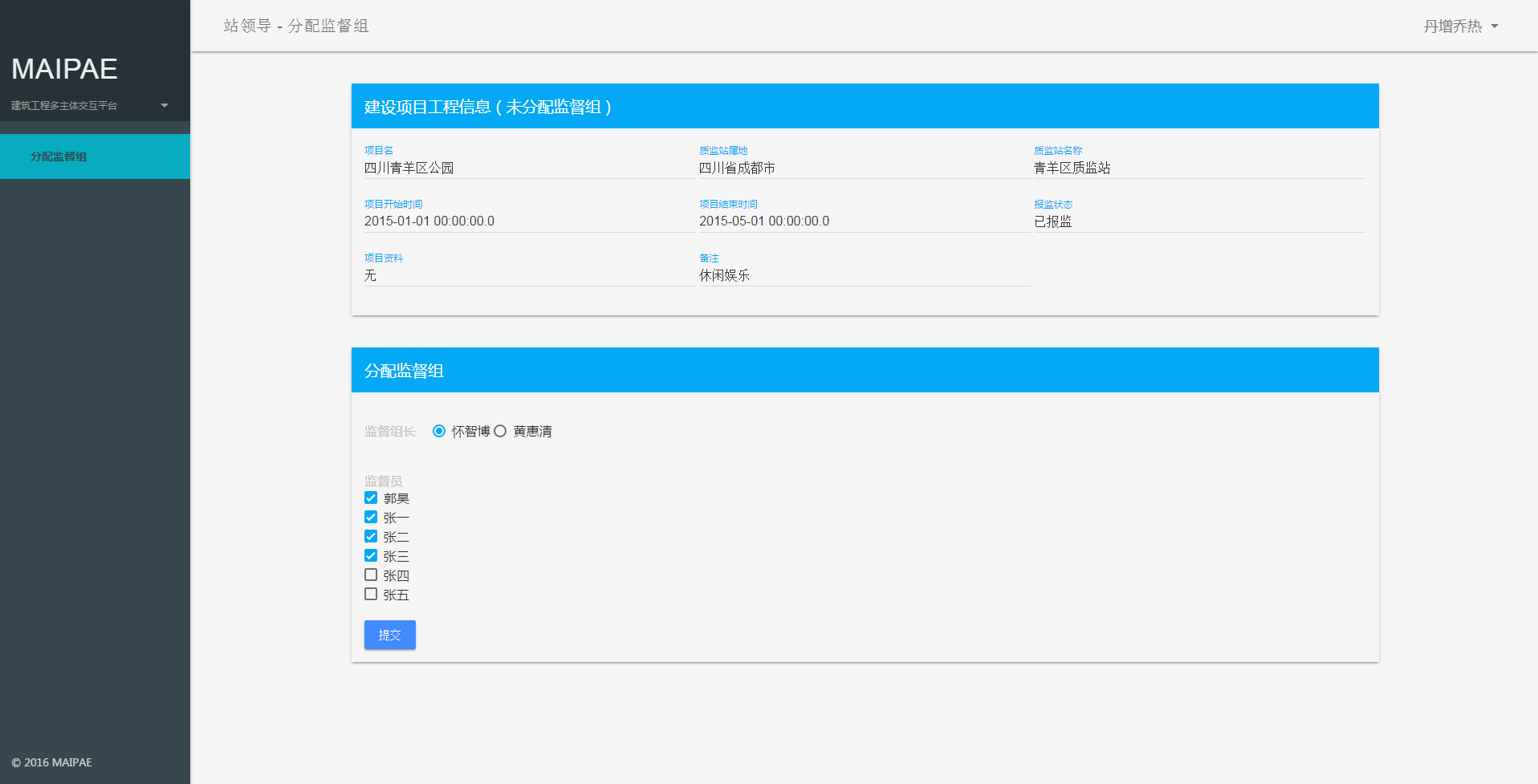Uncheck the 张一 supervisor checkbox
The height and width of the screenshot is (784, 1538).
[371, 518]
